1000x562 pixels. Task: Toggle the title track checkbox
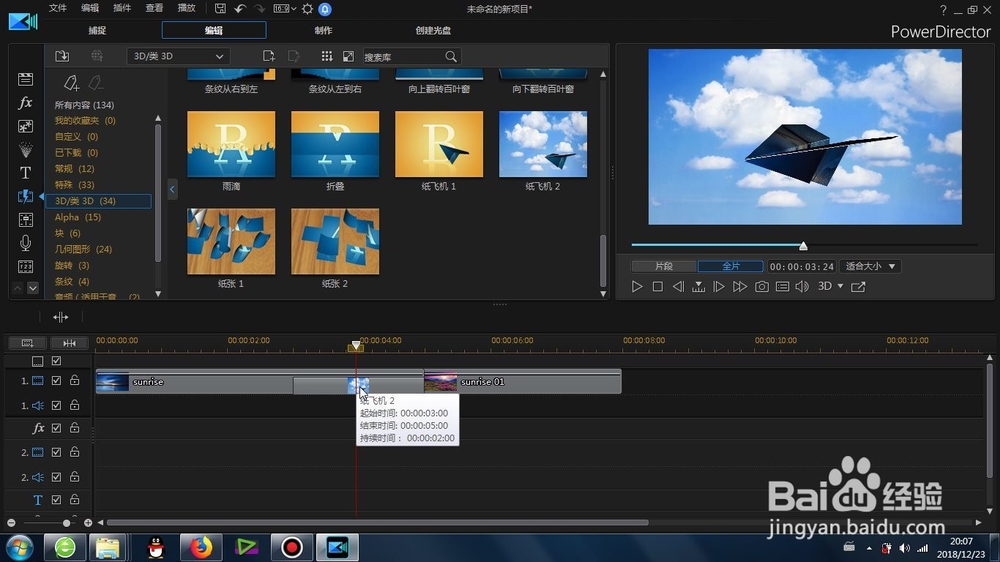click(x=56, y=499)
